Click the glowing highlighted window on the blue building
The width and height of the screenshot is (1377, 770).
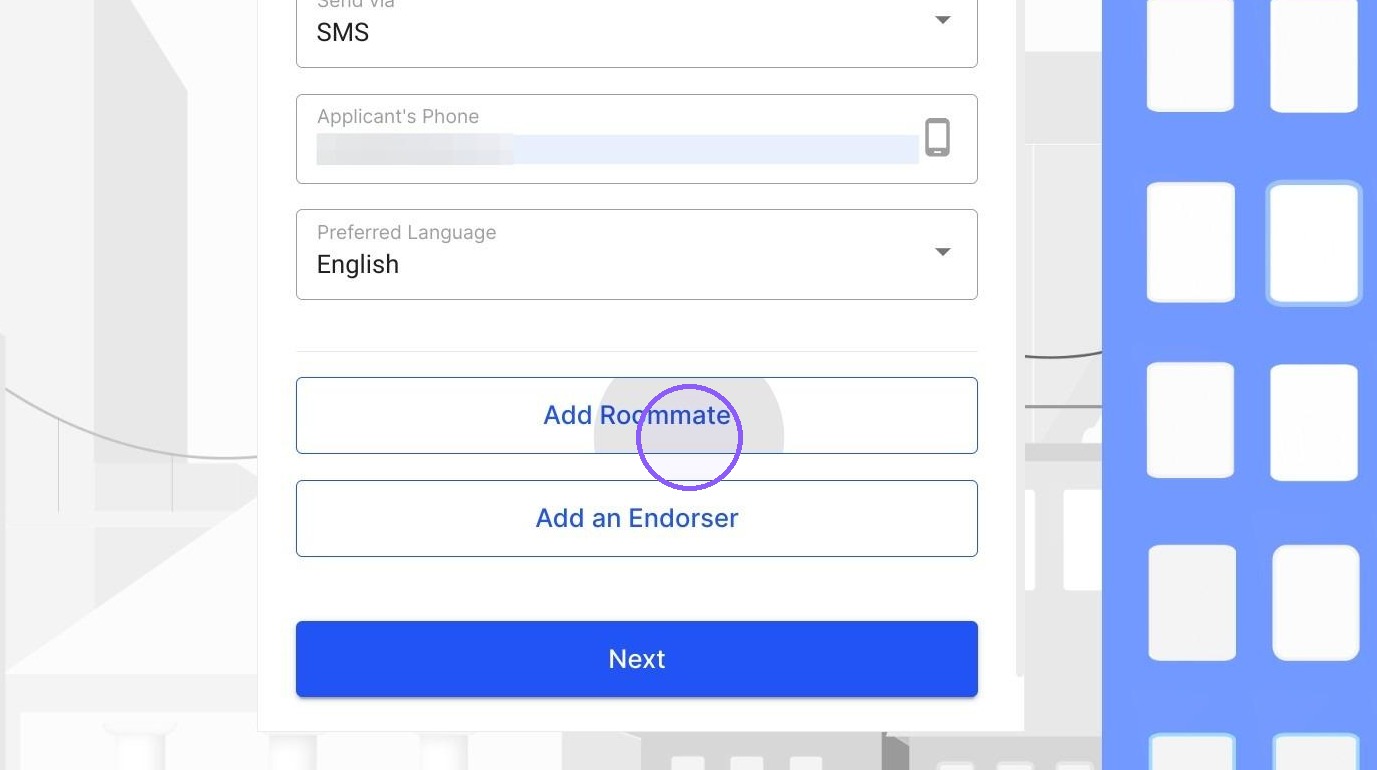click(1314, 243)
